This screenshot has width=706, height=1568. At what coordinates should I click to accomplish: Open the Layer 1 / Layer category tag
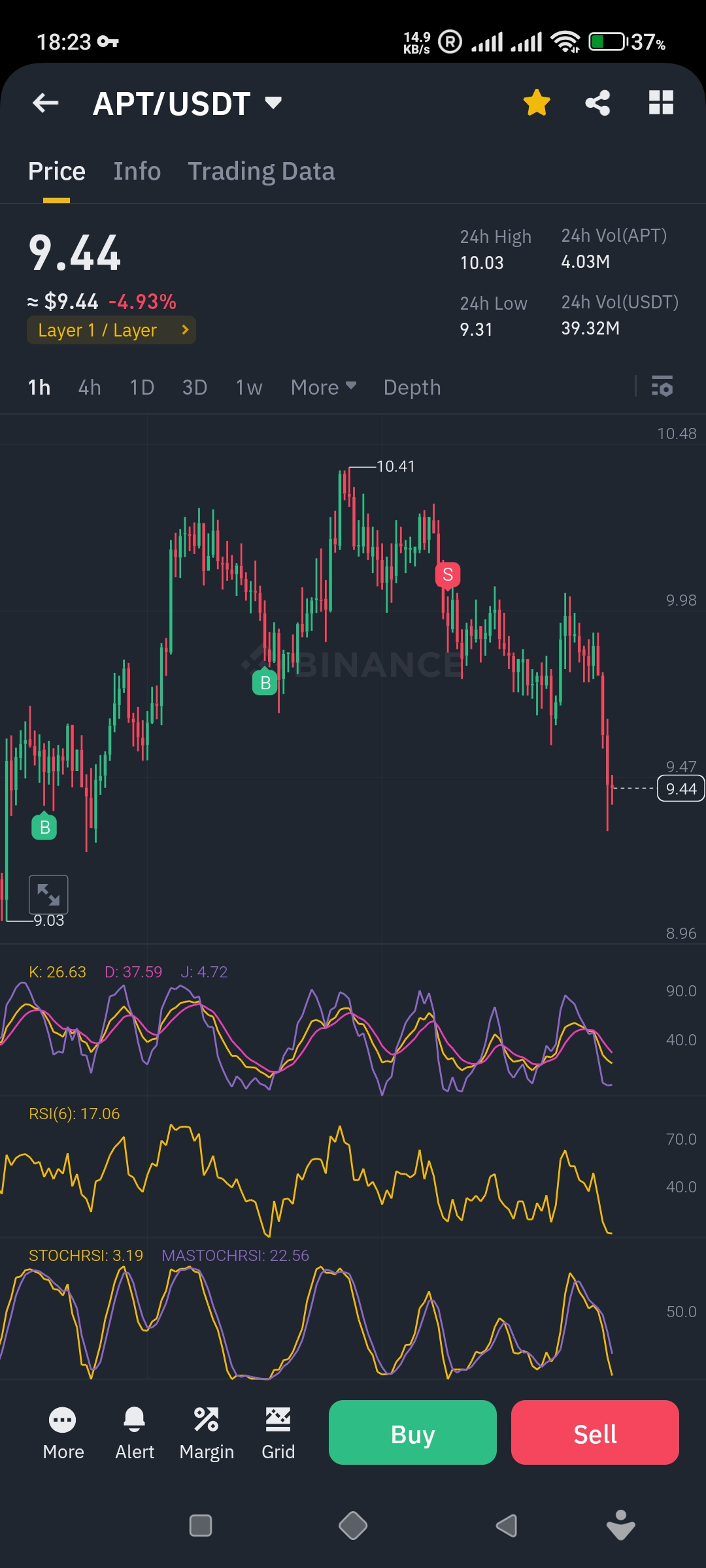111,330
